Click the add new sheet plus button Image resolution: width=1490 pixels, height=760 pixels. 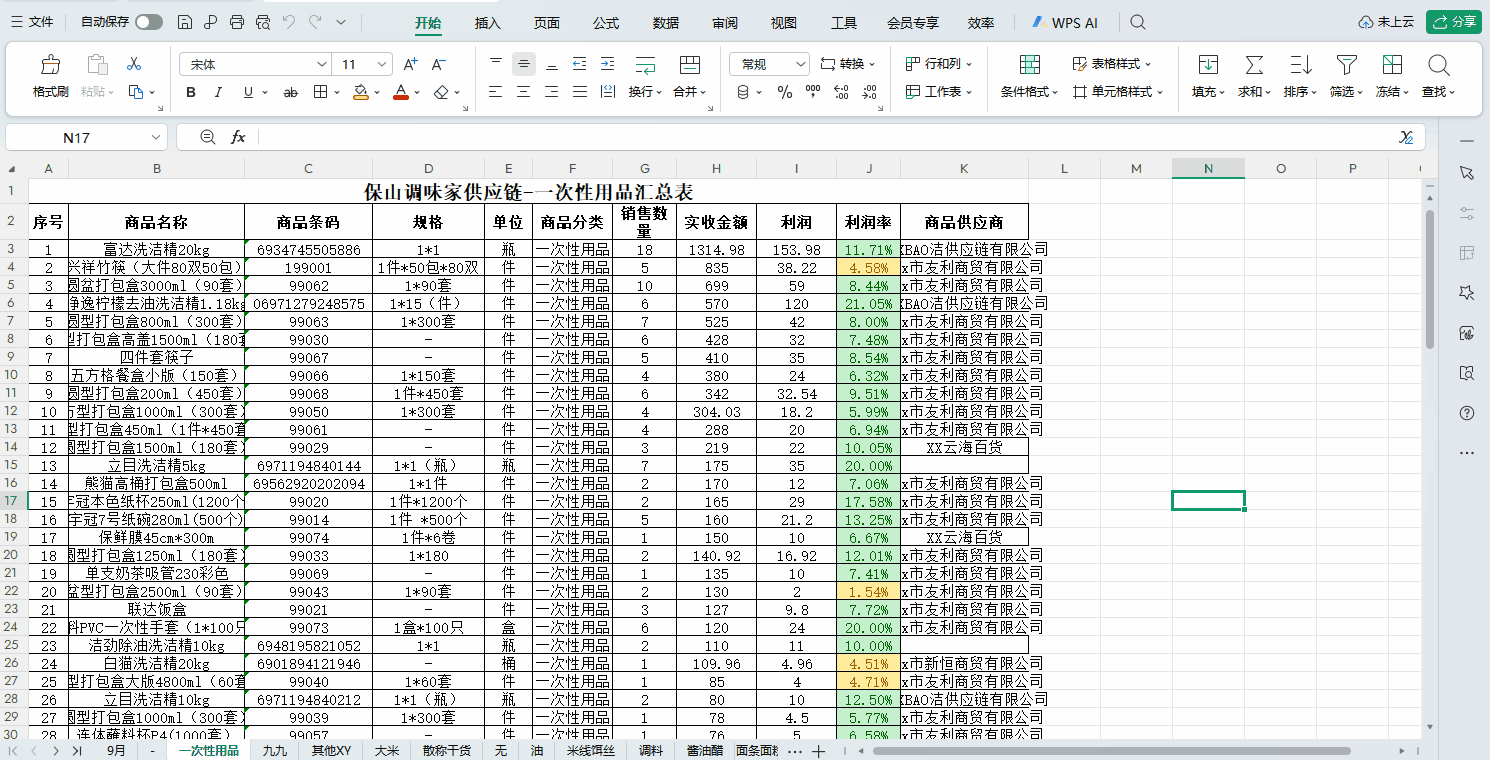click(x=818, y=750)
